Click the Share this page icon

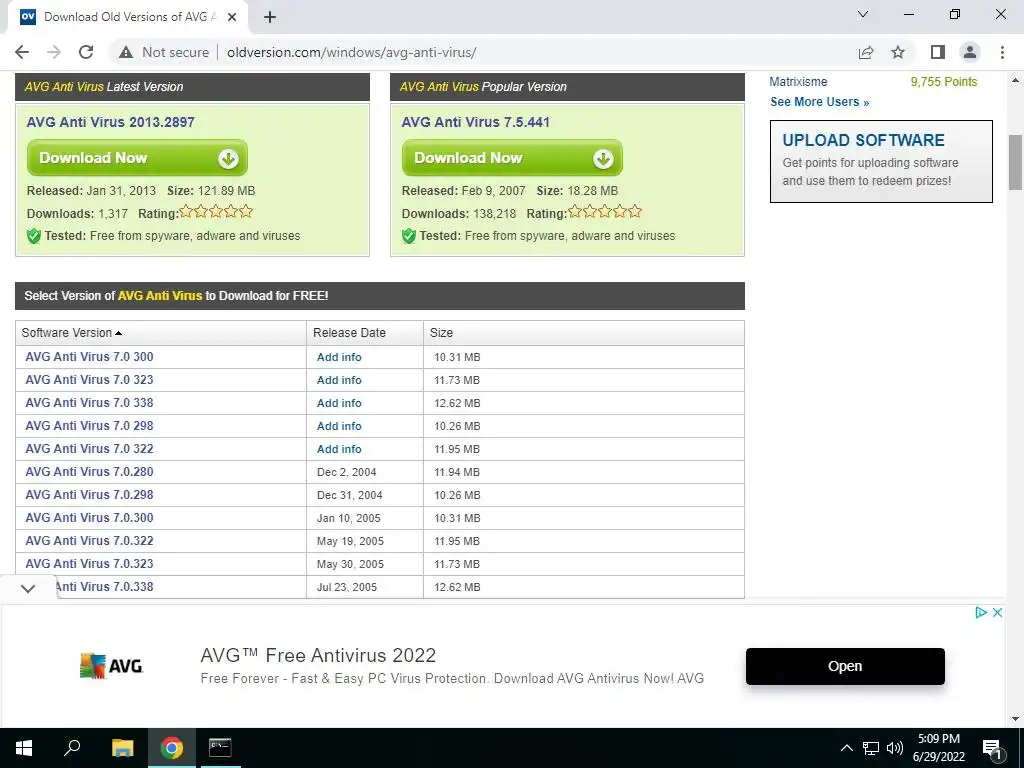[x=866, y=52]
